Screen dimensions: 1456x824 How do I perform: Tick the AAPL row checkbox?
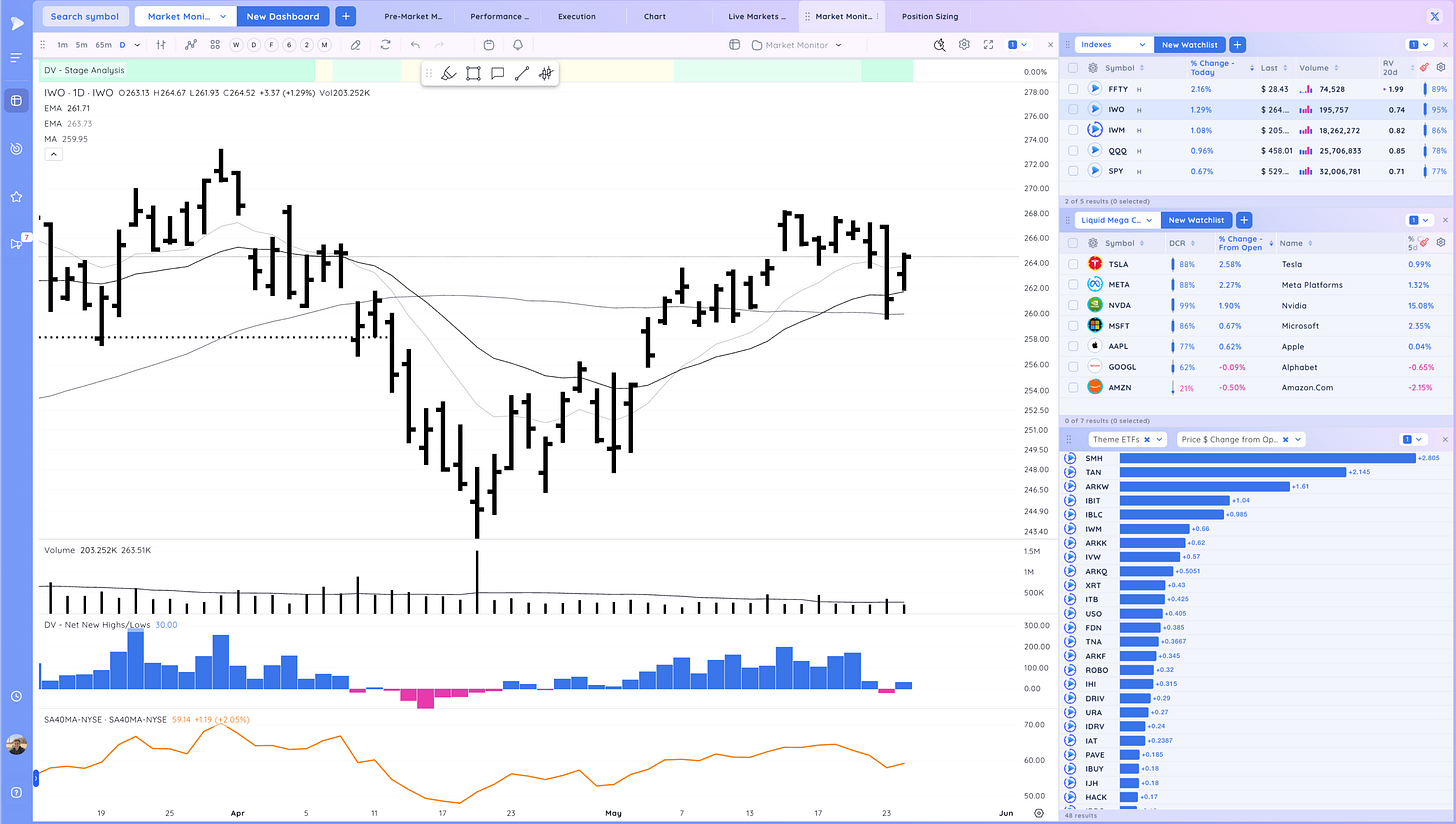click(x=1073, y=346)
